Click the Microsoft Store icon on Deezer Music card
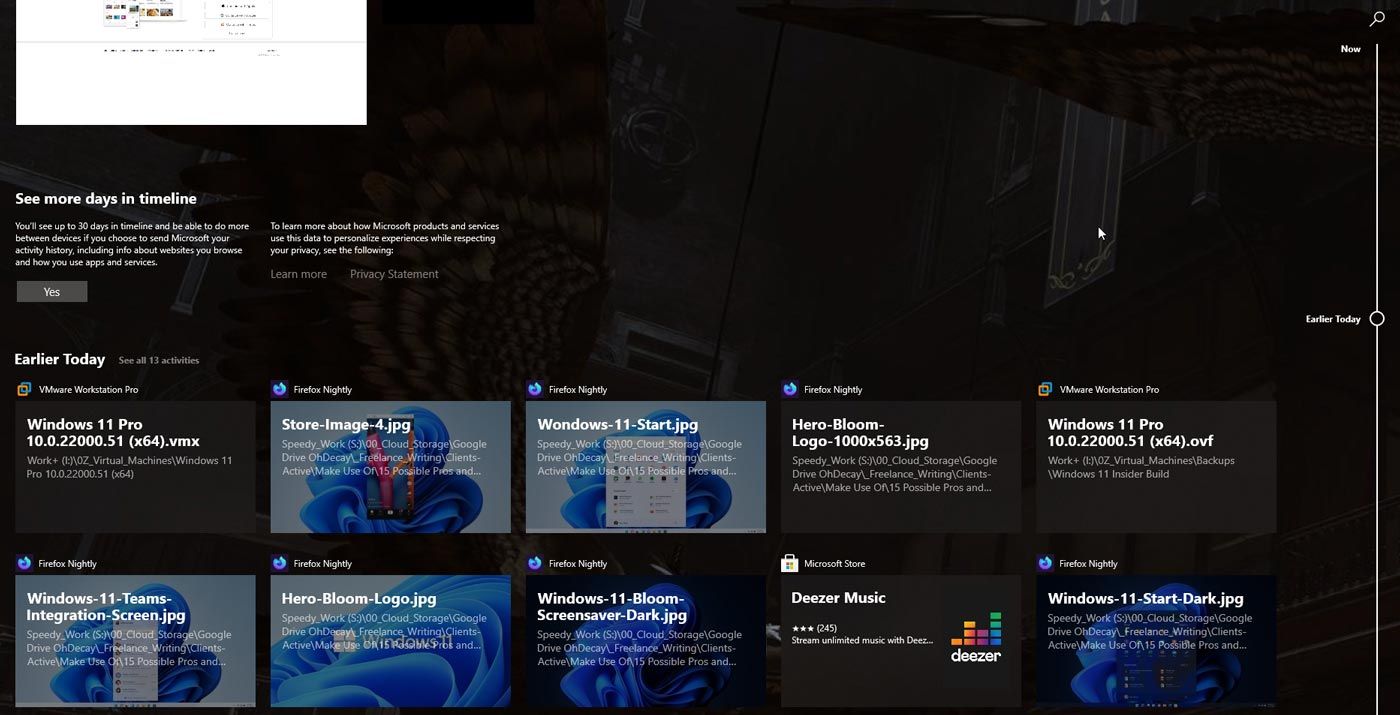 point(789,563)
